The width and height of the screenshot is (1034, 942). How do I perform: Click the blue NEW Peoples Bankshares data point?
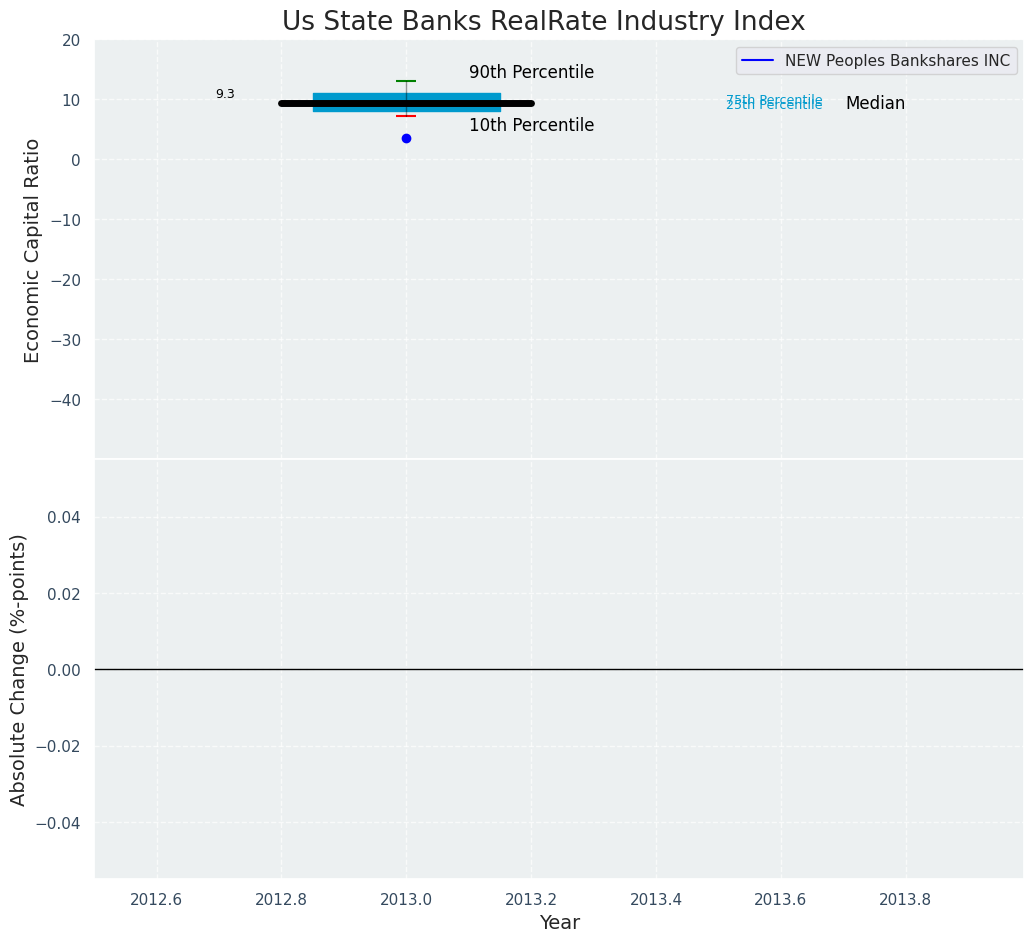(406, 138)
